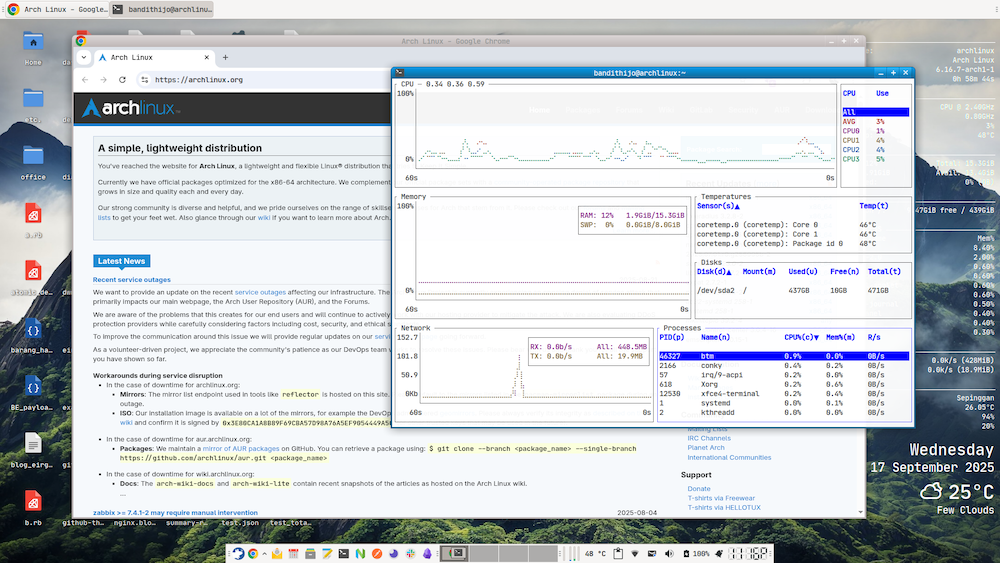Viewport: 1000px width, 563px height.
Task: Reload the Arch Linux page
Action: [x=123, y=80]
